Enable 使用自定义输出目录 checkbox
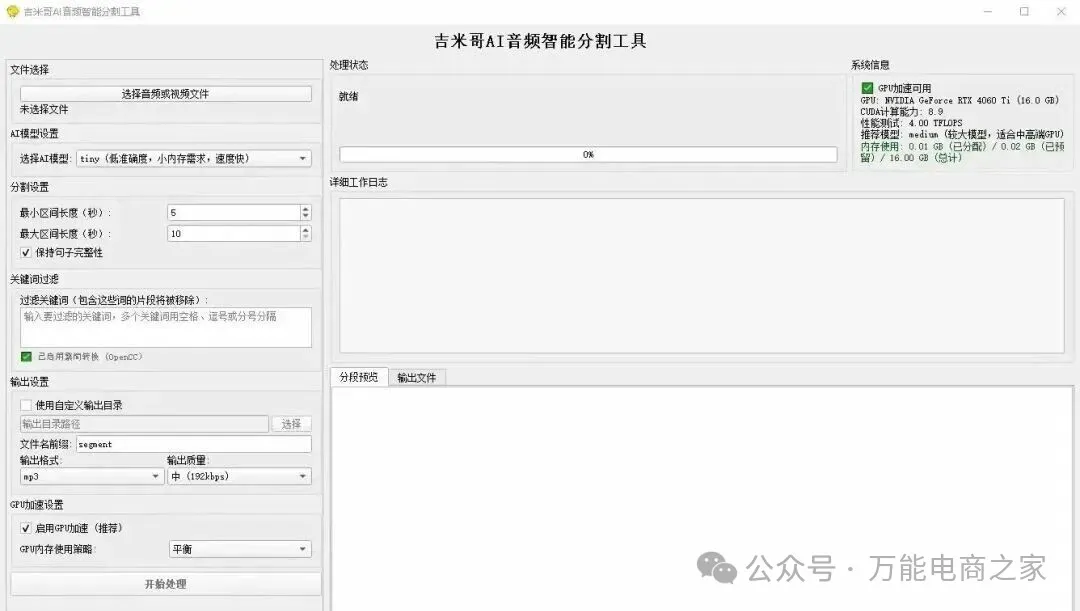 [x=26, y=405]
